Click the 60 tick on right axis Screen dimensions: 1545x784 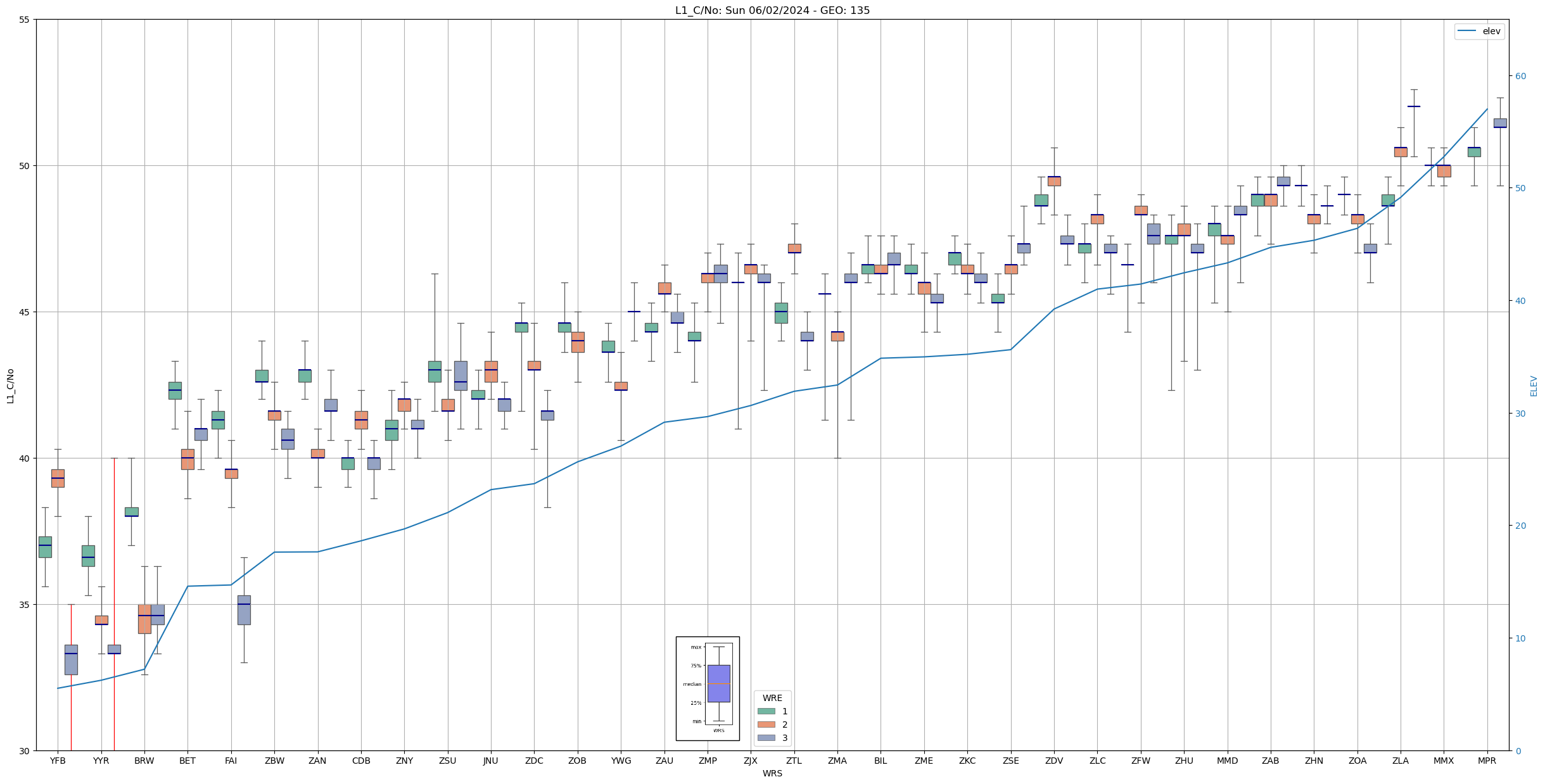click(x=1520, y=76)
